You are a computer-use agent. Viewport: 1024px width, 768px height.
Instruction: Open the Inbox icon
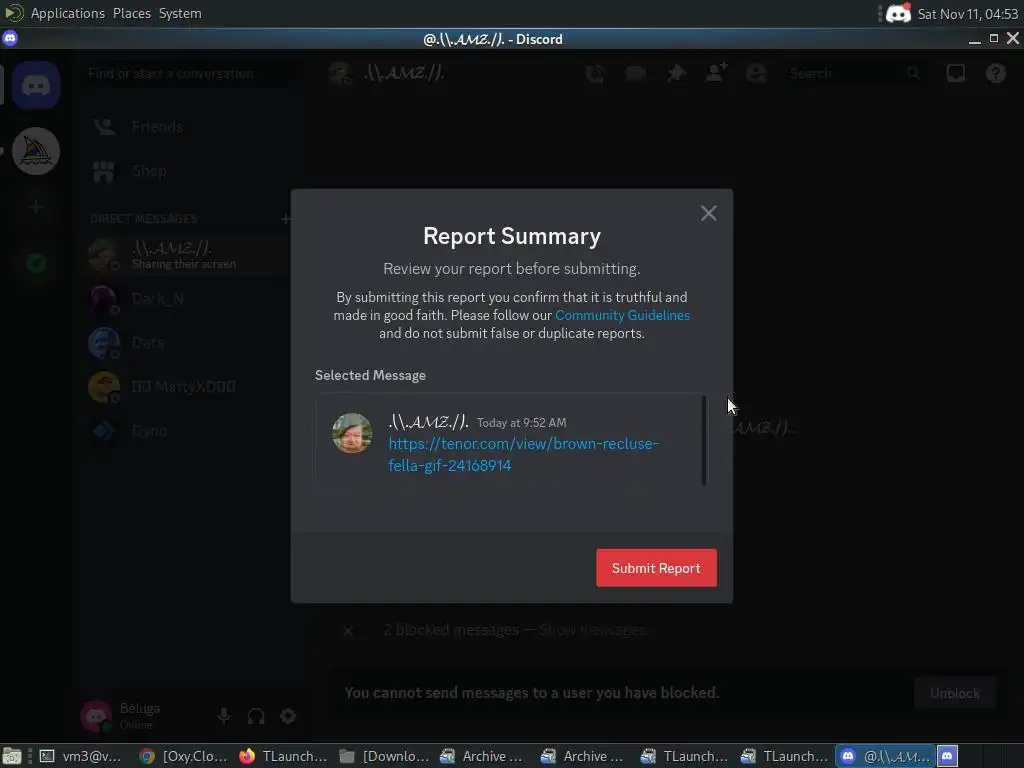click(x=955, y=73)
